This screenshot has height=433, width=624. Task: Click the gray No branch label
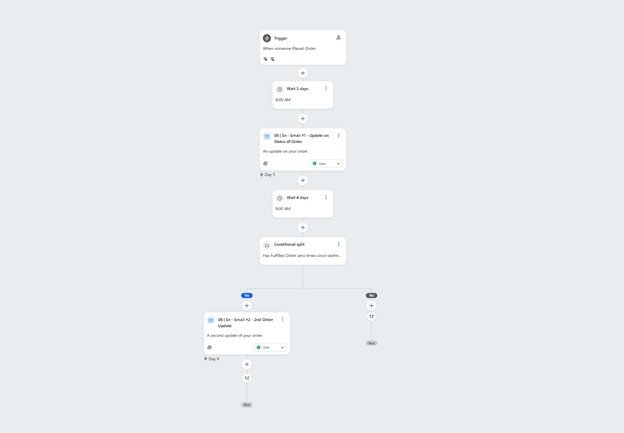tap(371, 295)
